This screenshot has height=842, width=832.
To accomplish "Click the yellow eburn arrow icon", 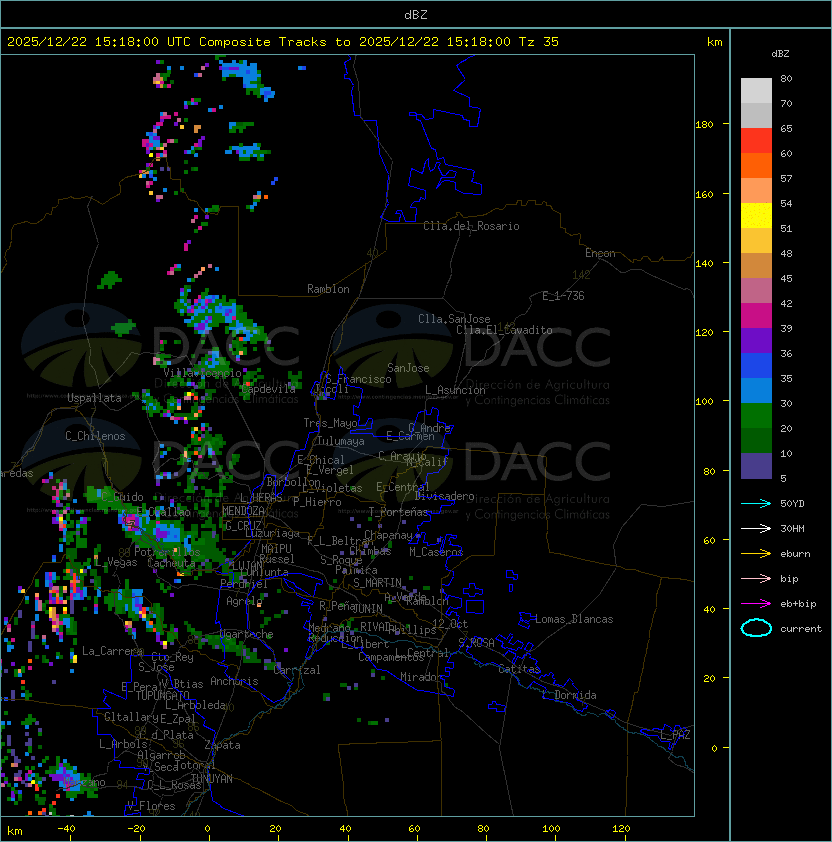I will [x=756, y=553].
